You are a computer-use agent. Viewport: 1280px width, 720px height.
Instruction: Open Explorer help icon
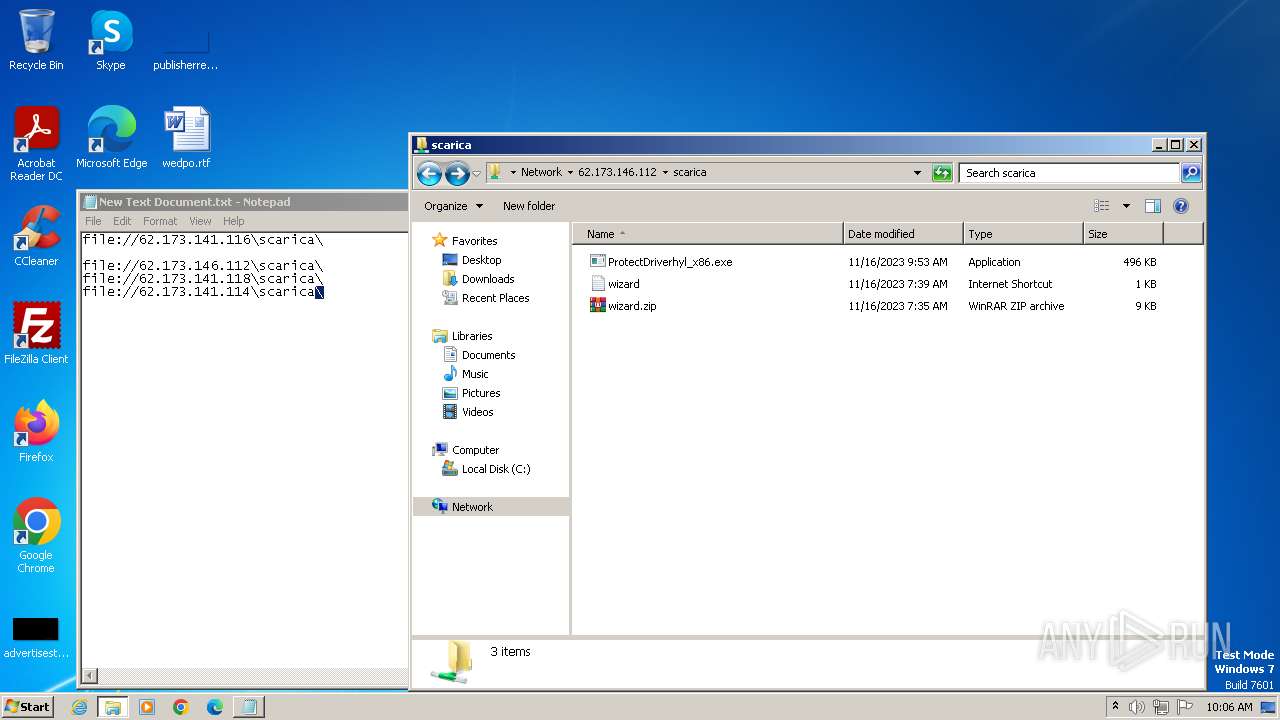(x=1181, y=206)
